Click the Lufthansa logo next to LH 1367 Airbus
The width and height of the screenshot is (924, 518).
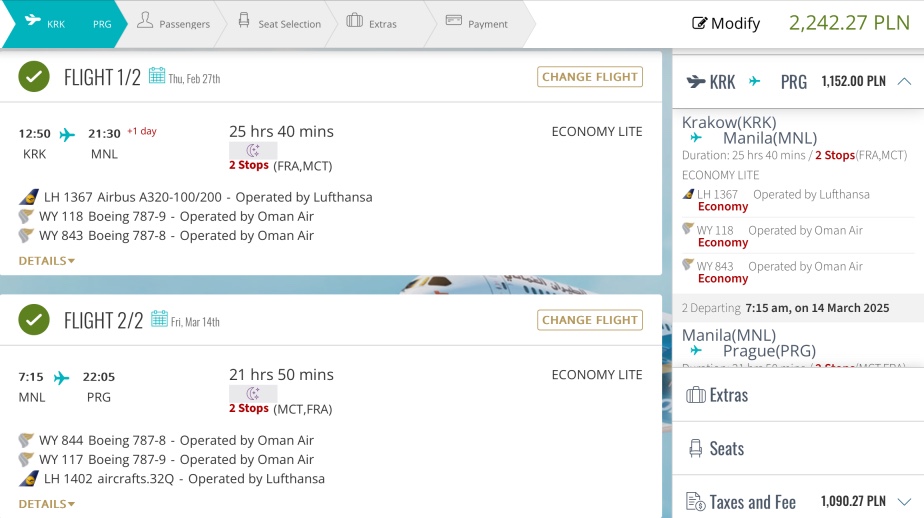pyautogui.click(x=29, y=197)
